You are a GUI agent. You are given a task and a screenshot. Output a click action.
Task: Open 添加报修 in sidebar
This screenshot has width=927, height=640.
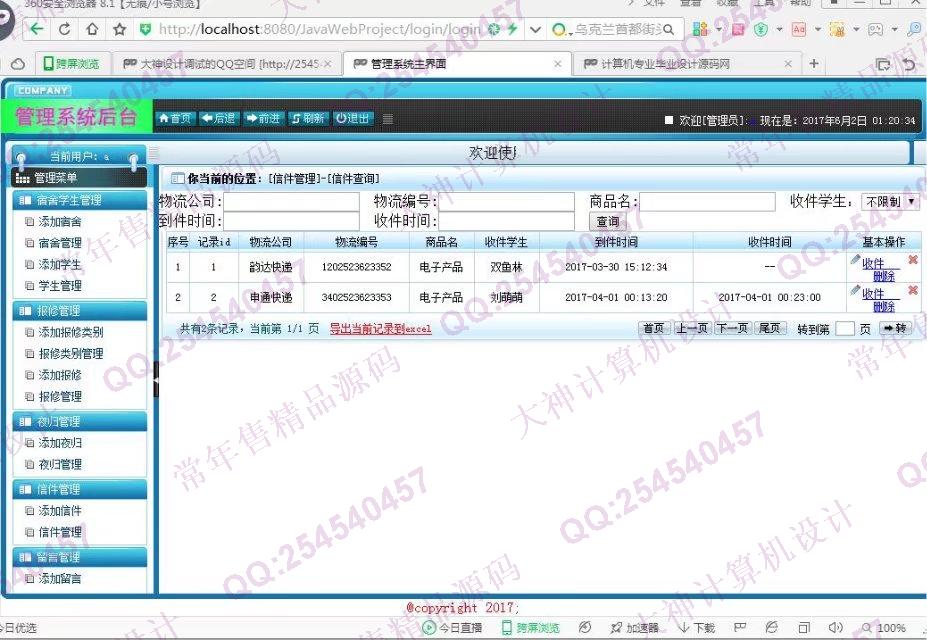coord(60,375)
